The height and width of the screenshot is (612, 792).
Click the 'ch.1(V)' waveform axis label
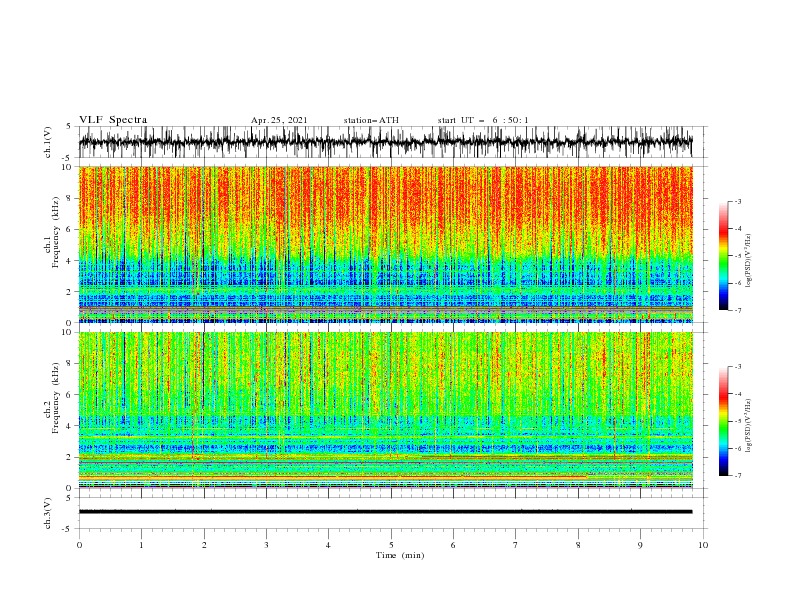pos(48,142)
